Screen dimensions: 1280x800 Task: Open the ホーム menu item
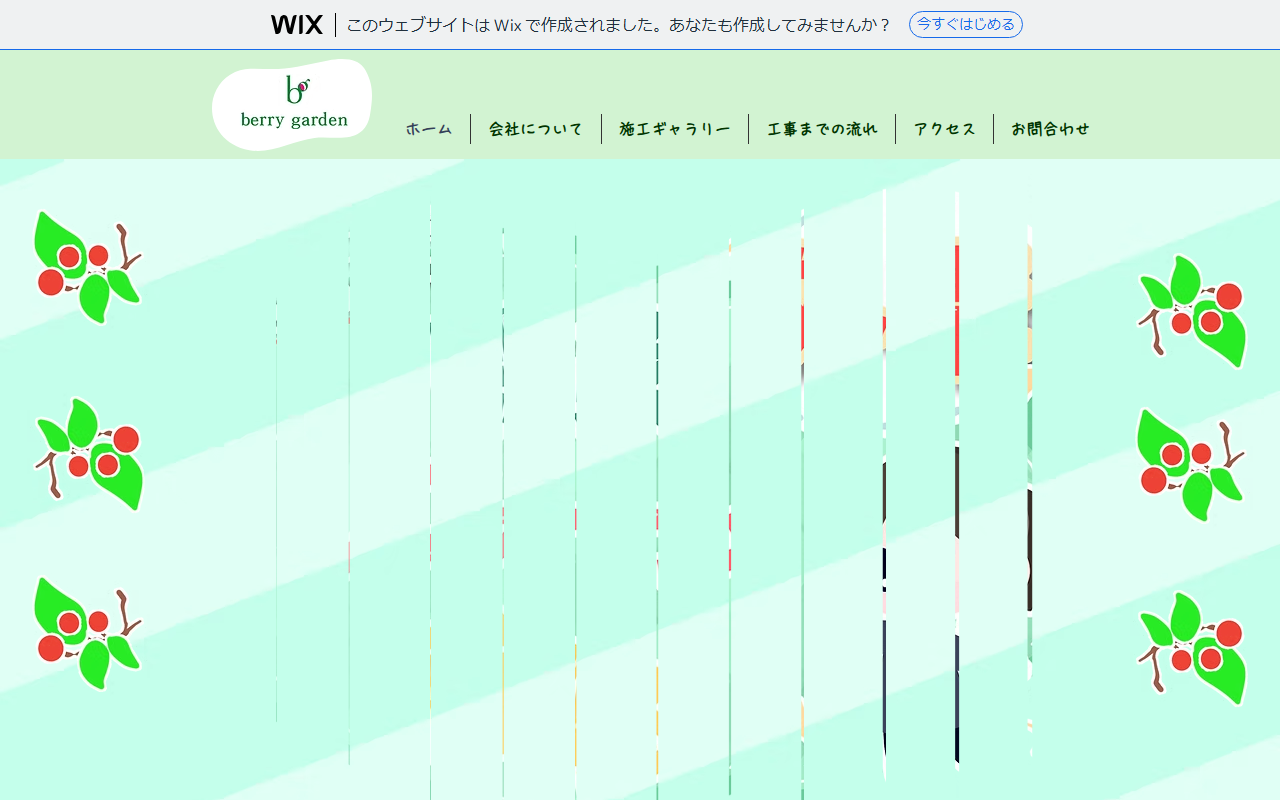click(x=429, y=129)
